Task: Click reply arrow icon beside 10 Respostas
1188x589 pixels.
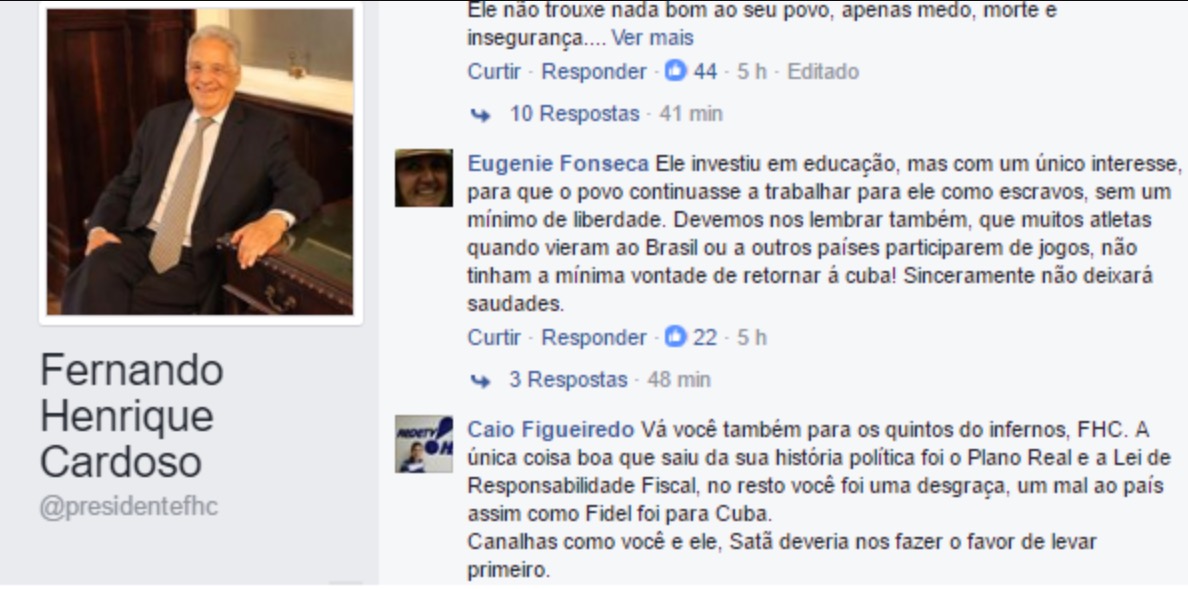Action: pyautogui.click(x=480, y=114)
